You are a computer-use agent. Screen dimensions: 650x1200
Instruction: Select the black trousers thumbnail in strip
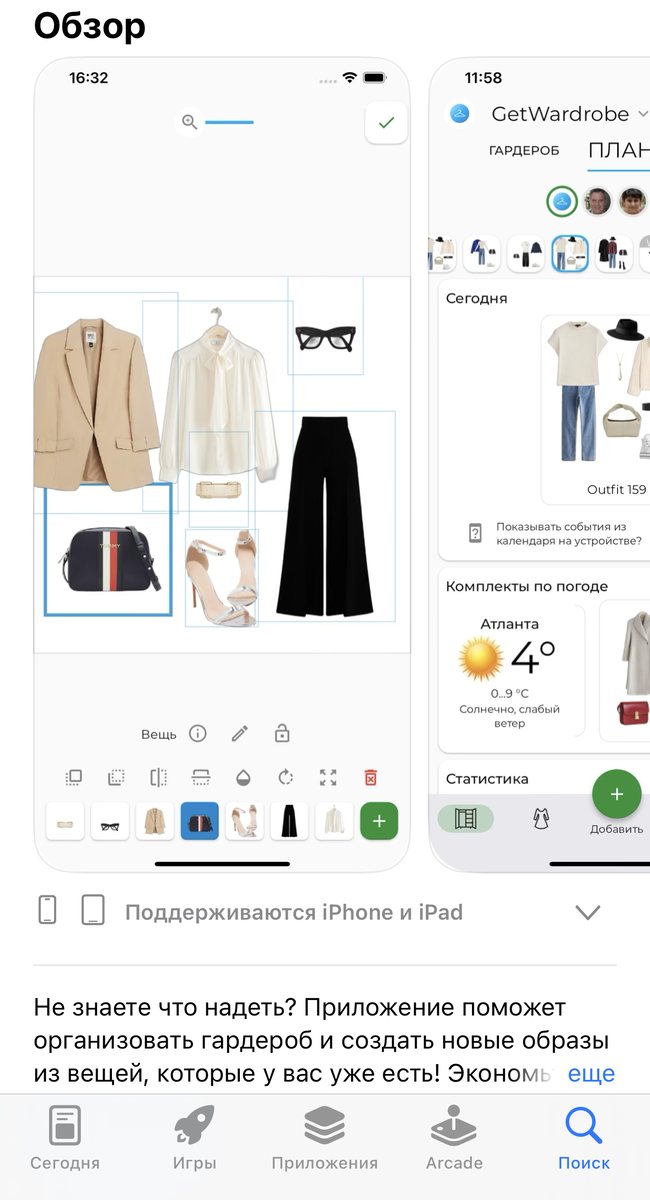(289, 821)
